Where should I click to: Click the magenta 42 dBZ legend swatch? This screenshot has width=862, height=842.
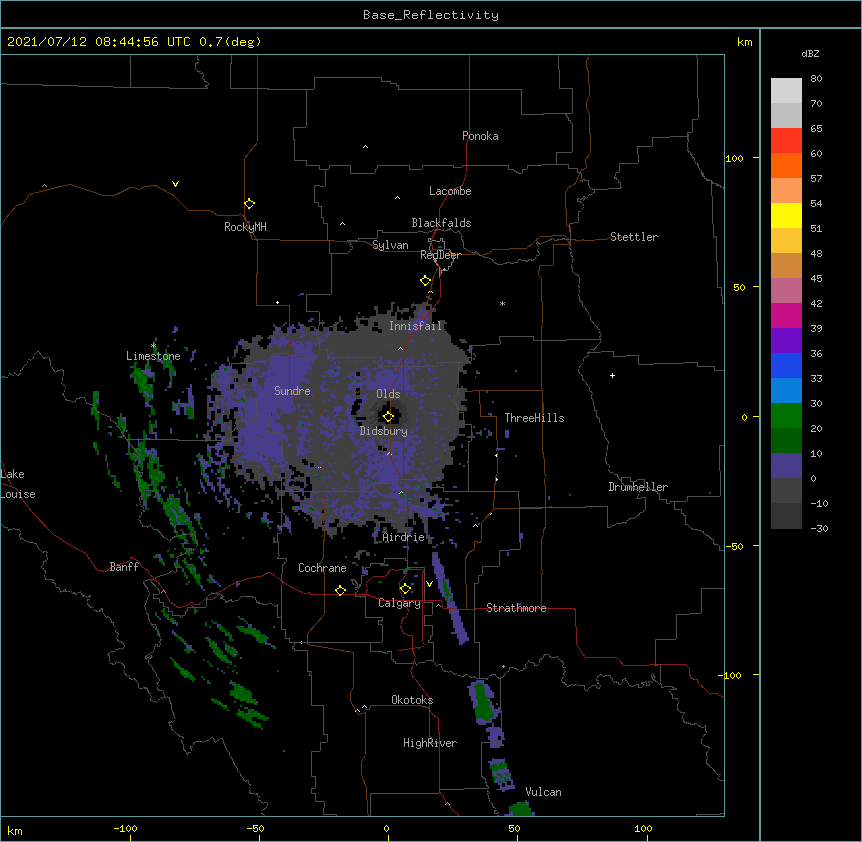pyautogui.click(x=786, y=315)
